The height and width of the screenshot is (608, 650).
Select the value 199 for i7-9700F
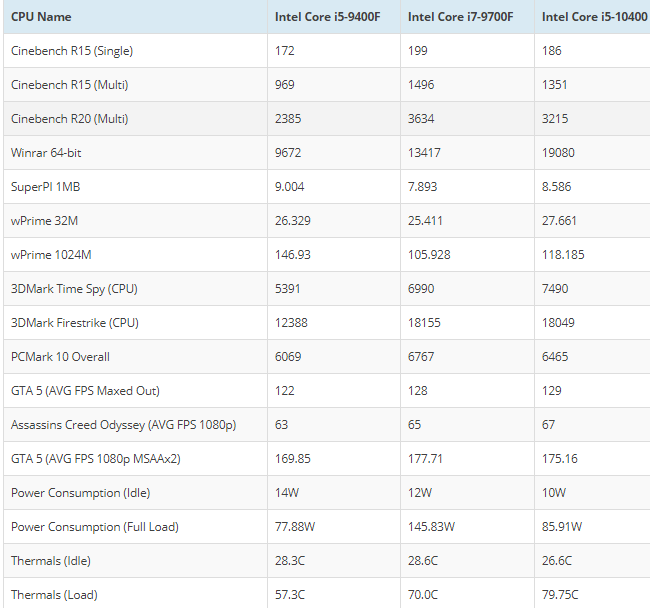pos(418,51)
